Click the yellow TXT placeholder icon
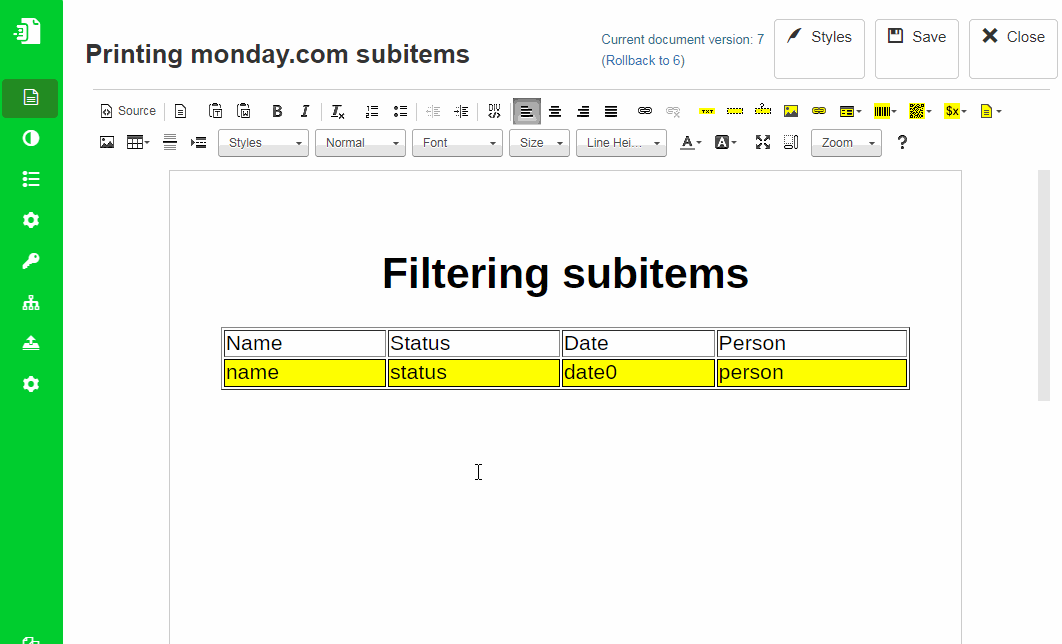 point(707,111)
